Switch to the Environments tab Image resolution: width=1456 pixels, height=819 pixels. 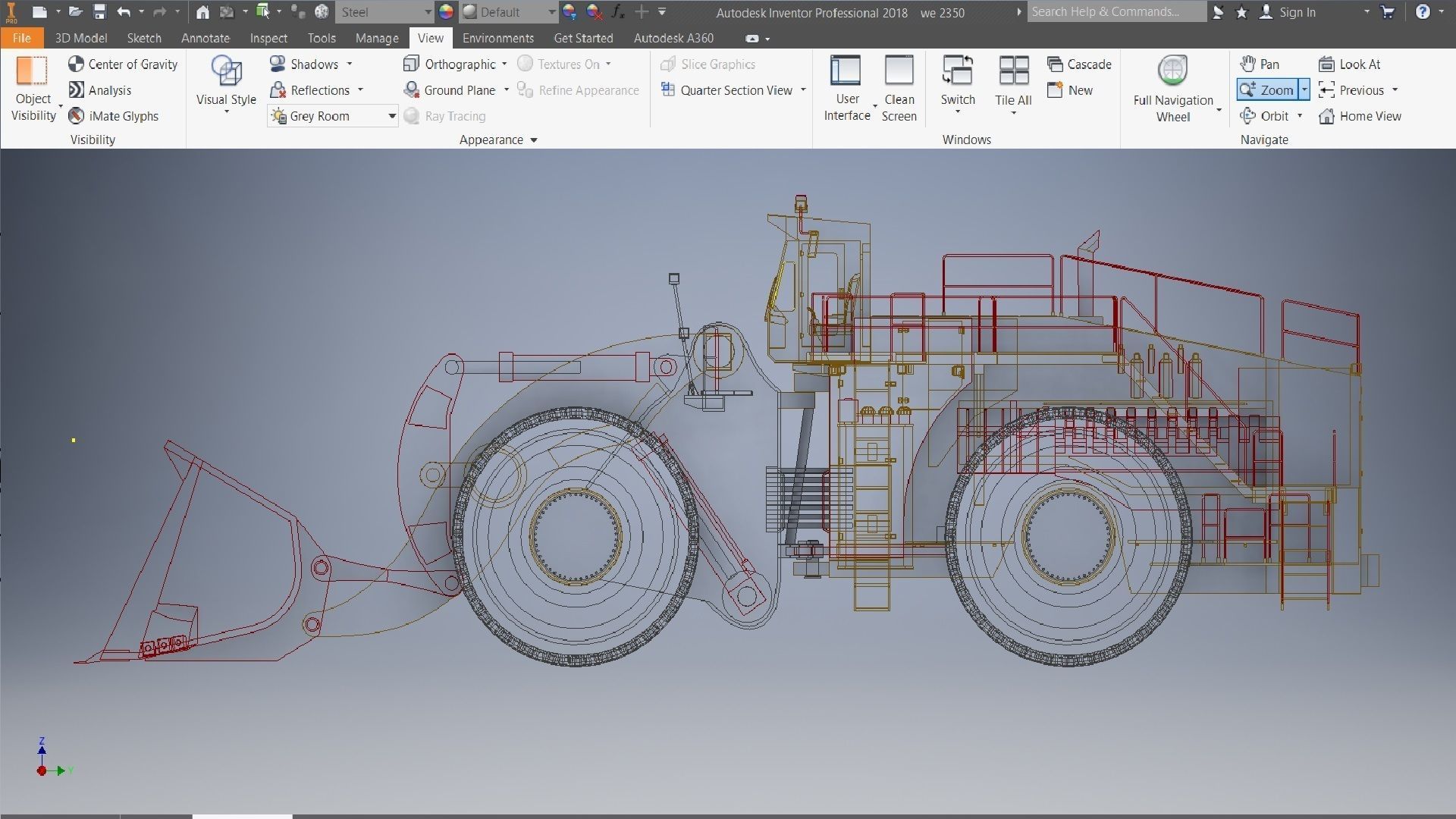pos(498,38)
